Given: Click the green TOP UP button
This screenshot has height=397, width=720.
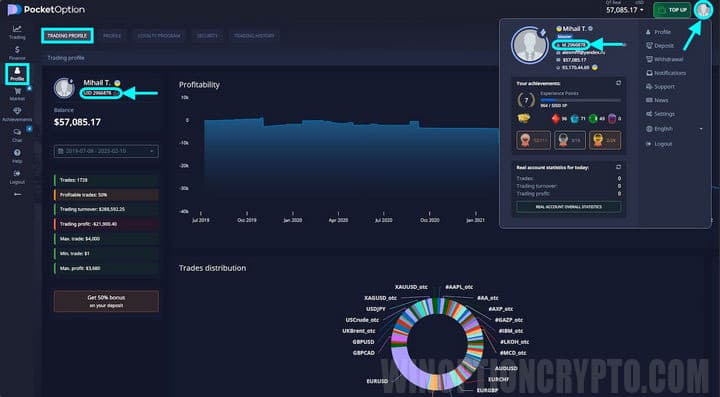Looking at the screenshot, I should click(672, 10).
